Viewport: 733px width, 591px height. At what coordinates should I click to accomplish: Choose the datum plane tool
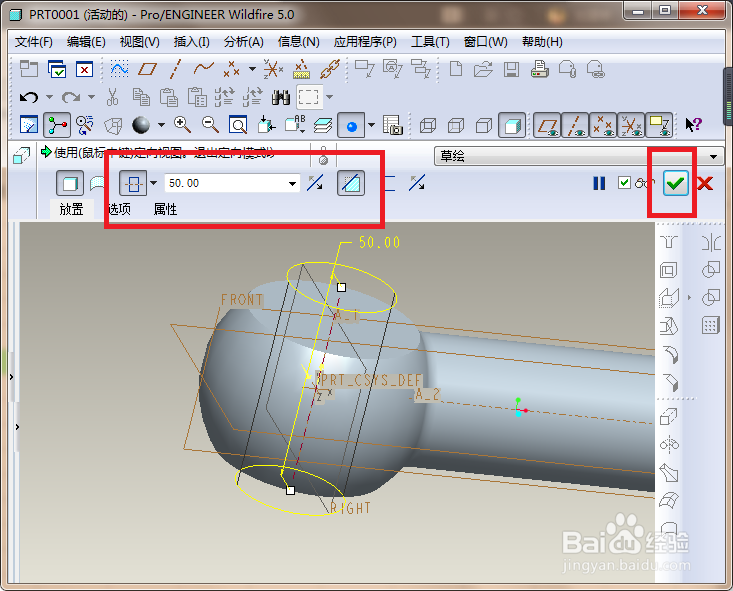coord(147,69)
